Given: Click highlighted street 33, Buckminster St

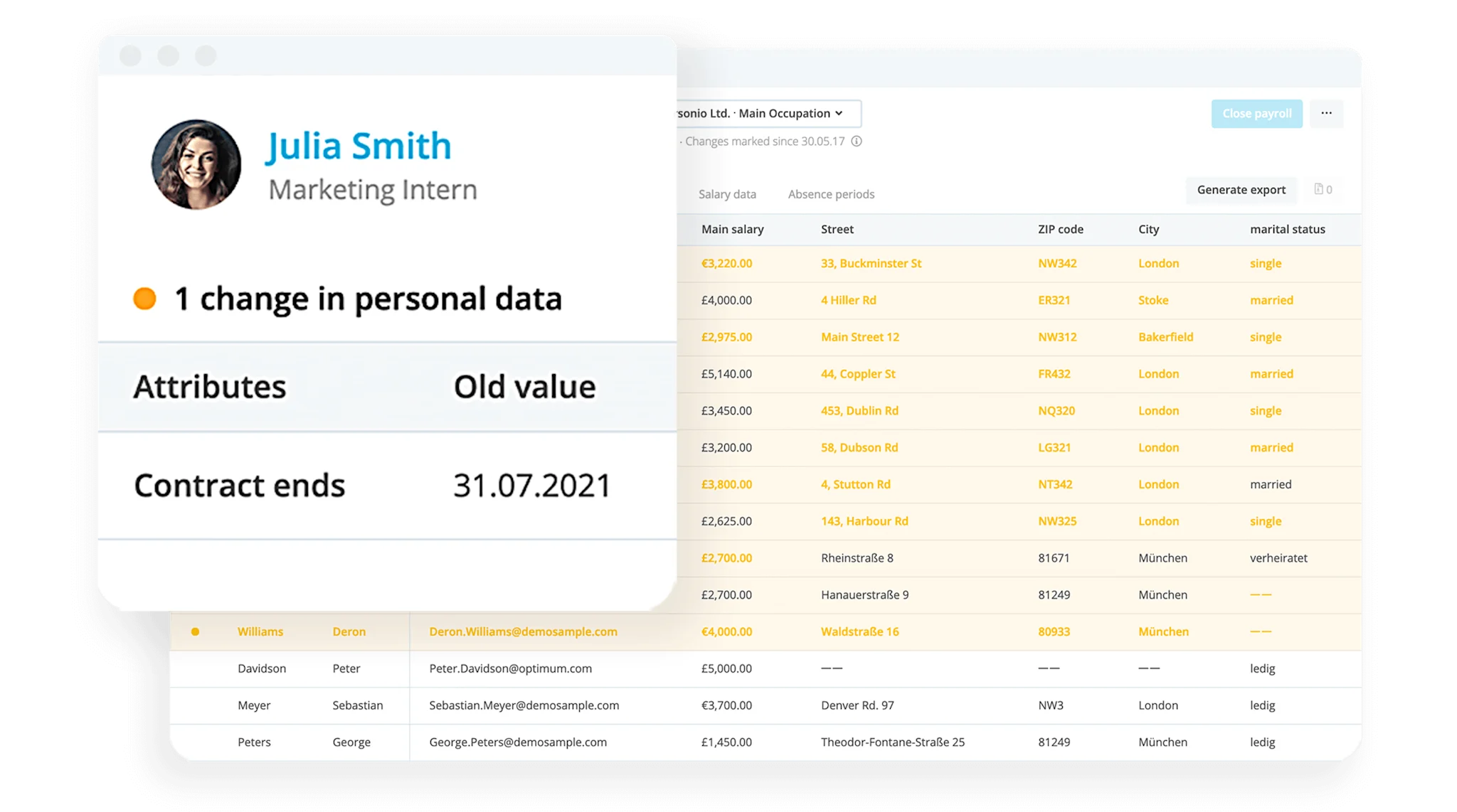Looking at the screenshot, I should tap(871, 264).
